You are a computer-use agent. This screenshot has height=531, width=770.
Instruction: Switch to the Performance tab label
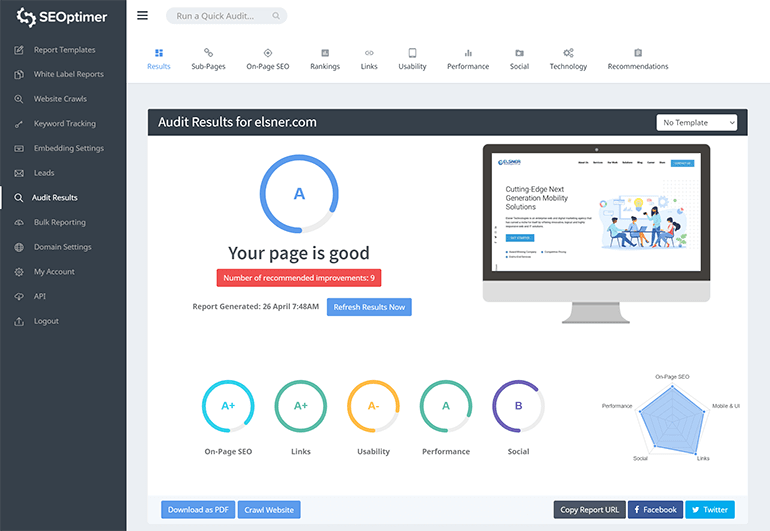pyautogui.click(x=468, y=66)
